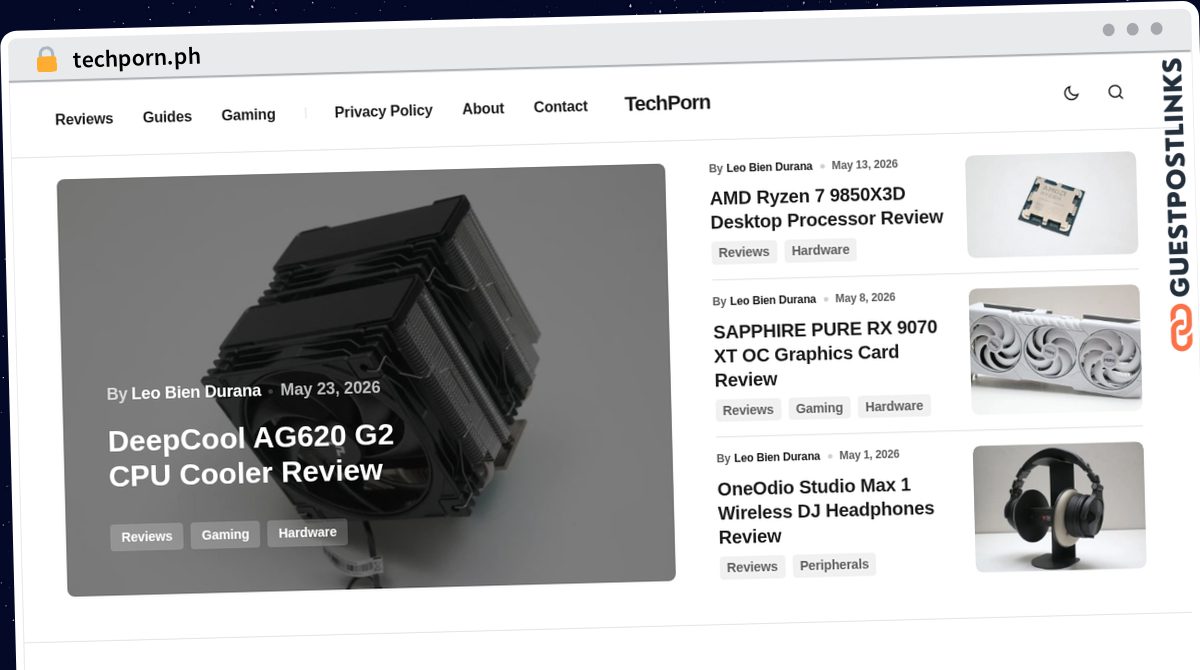Click Reviews tag under SAPPHIRE article
This screenshot has height=670, width=1200.
pos(748,410)
